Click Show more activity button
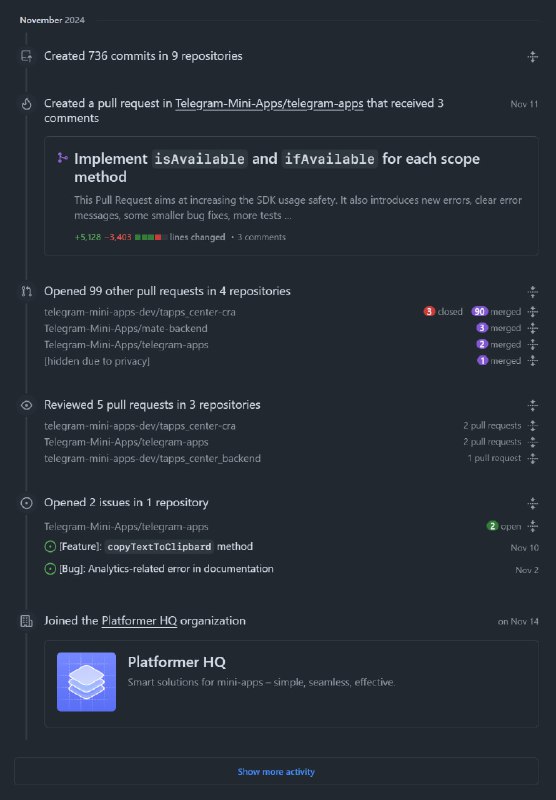 pos(276,771)
